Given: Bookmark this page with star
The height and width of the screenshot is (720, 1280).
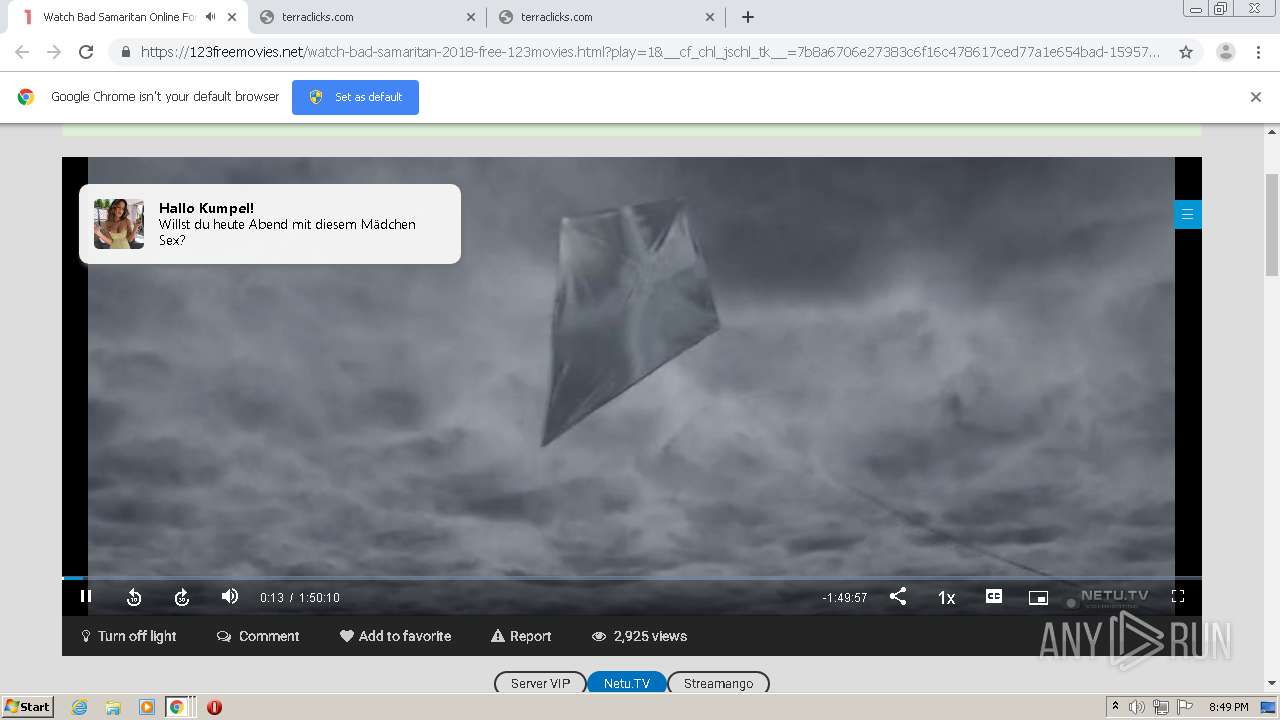Looking at the screenshot, I should (x=1186, y=52).
